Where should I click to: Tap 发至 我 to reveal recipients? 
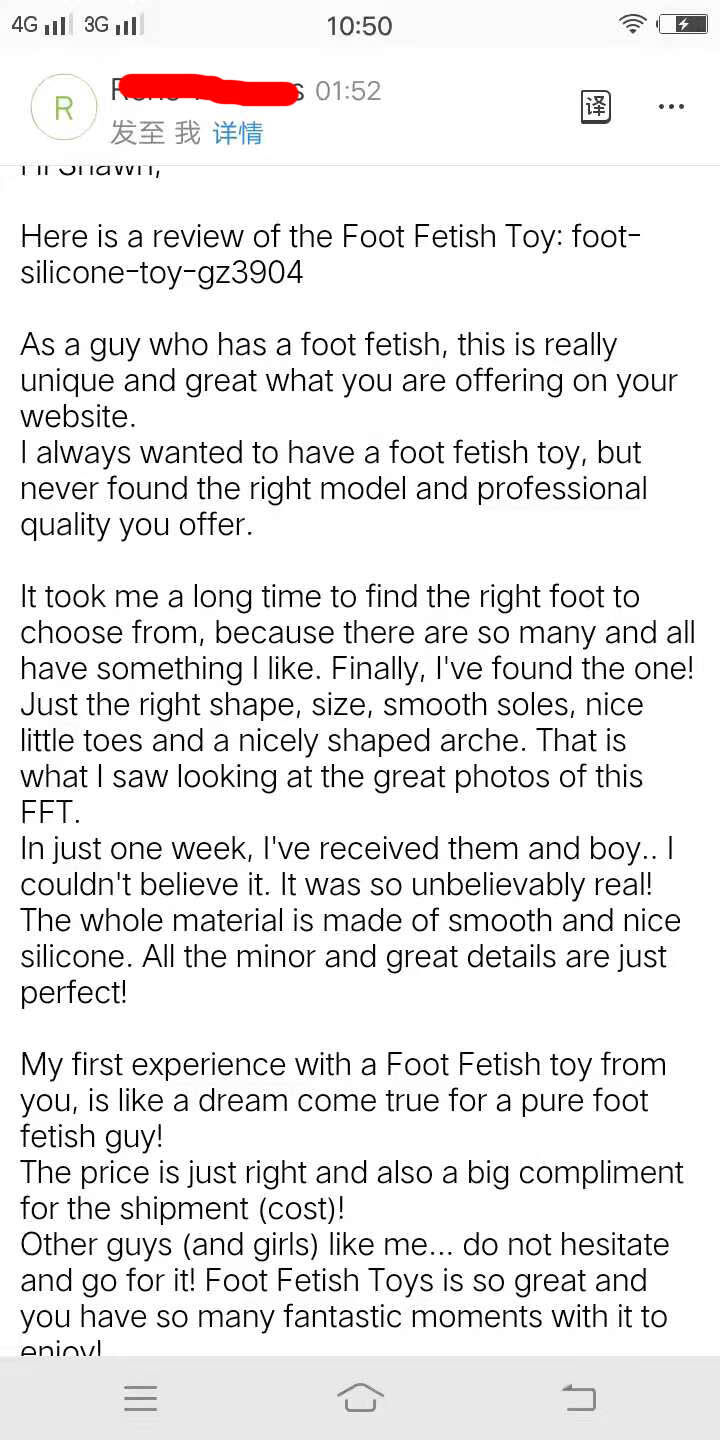pyautogui.click(x=160, y=132)
